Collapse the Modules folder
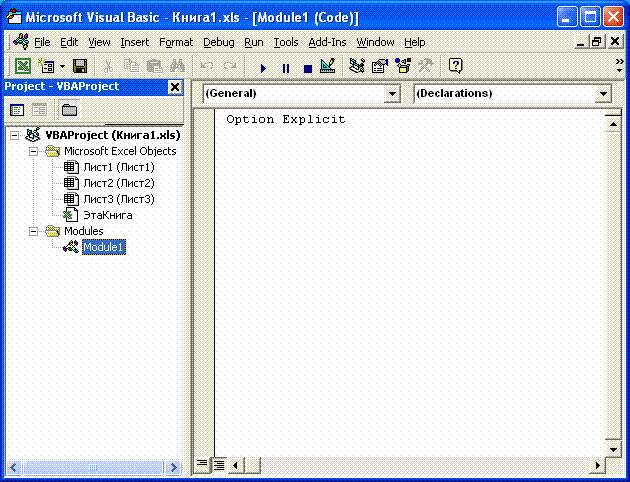Viewport: 630px width, 482px height. (x=33, y=231)
